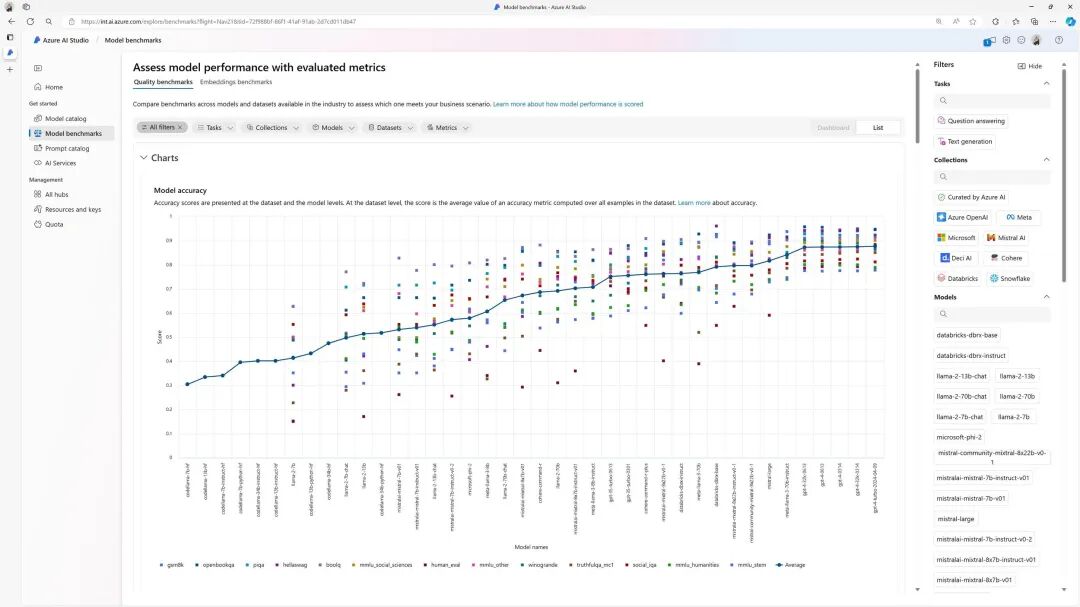Select the mistral-large model chip
The image size is (1080, 607).
pos(955,519)
